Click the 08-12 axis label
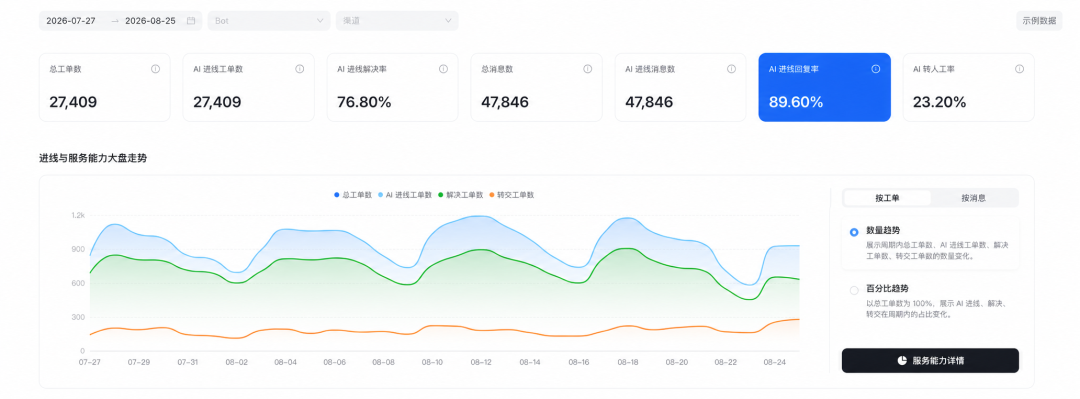The image size is (1080, 399). (481, 362)
